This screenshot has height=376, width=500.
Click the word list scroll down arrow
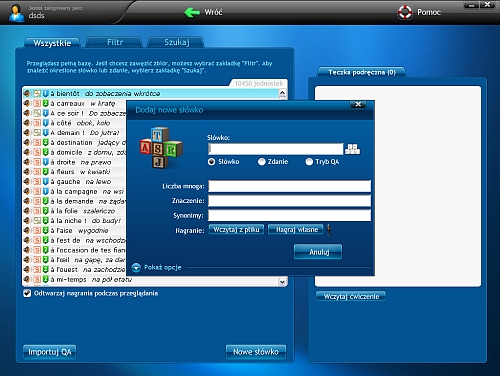coord(282,282)
